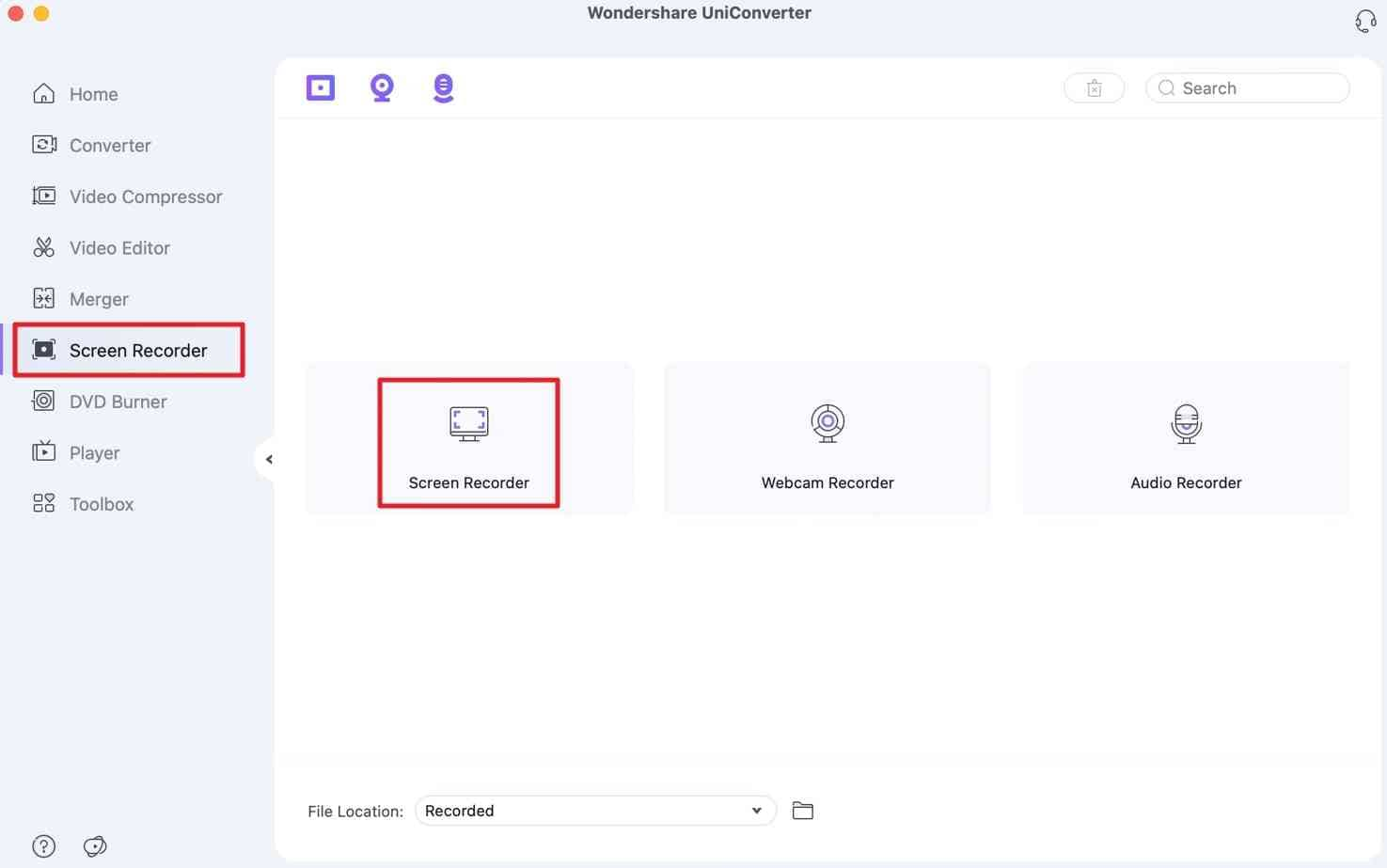Launch the Audio Recorder card
The height and width of the screenshot is (868, 1387).
[x=1186, y=438]
